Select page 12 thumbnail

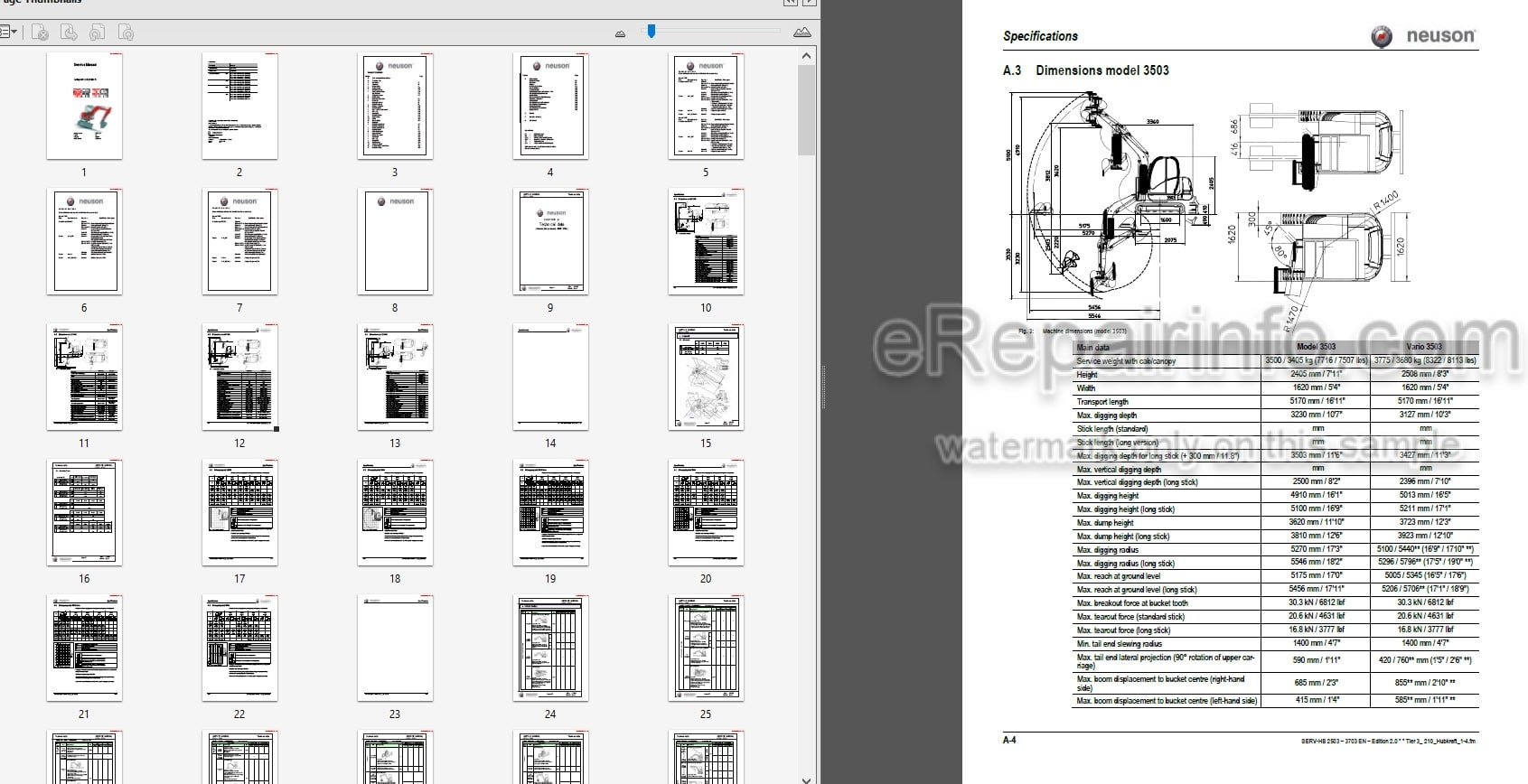tap(239, 378)
